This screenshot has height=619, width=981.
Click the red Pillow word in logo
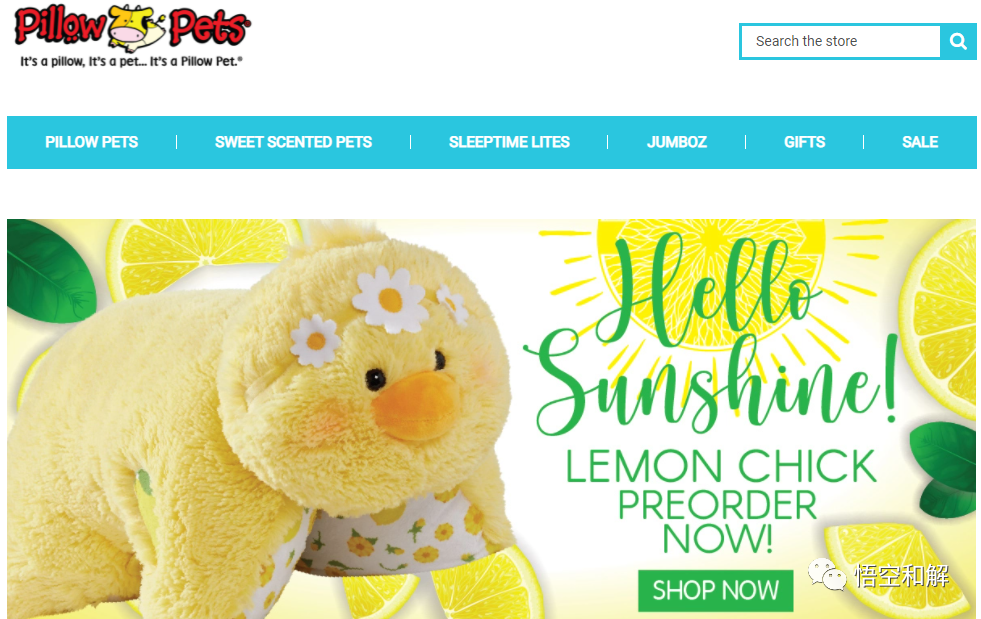[60, 26]
